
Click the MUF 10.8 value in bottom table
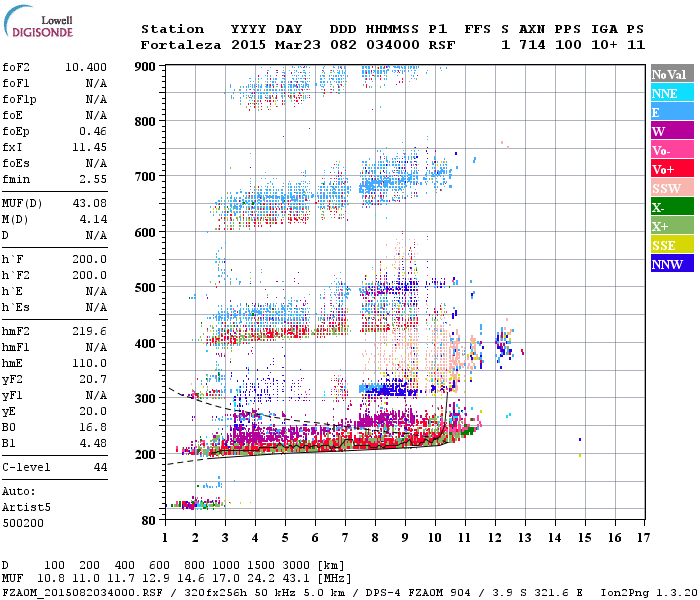[x=51, y=579]
